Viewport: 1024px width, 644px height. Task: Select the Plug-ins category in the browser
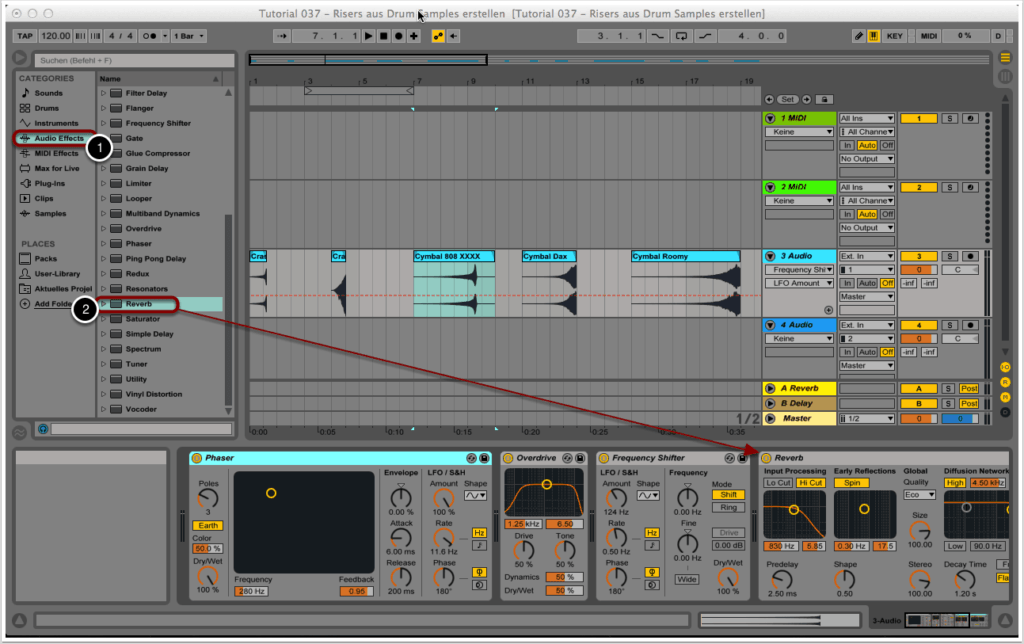52,182
